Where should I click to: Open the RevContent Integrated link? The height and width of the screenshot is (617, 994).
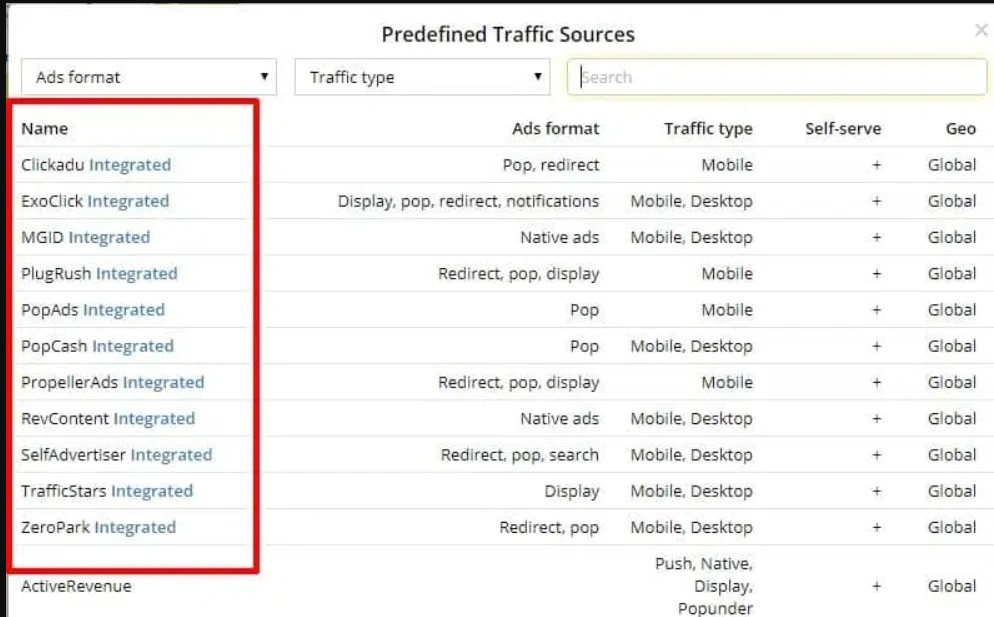pyautogui.click(x=106, y=418)
